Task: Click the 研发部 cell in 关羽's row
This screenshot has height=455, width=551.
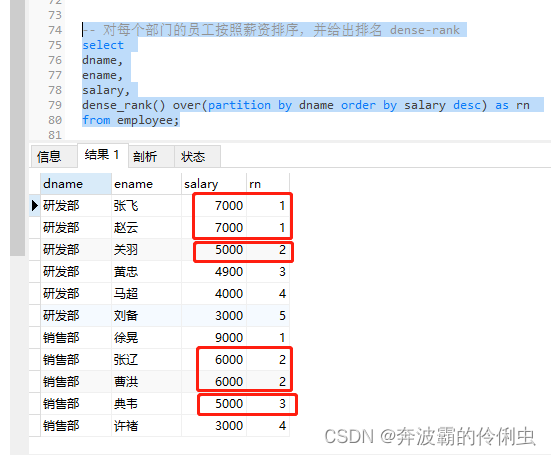Action: 76,250
